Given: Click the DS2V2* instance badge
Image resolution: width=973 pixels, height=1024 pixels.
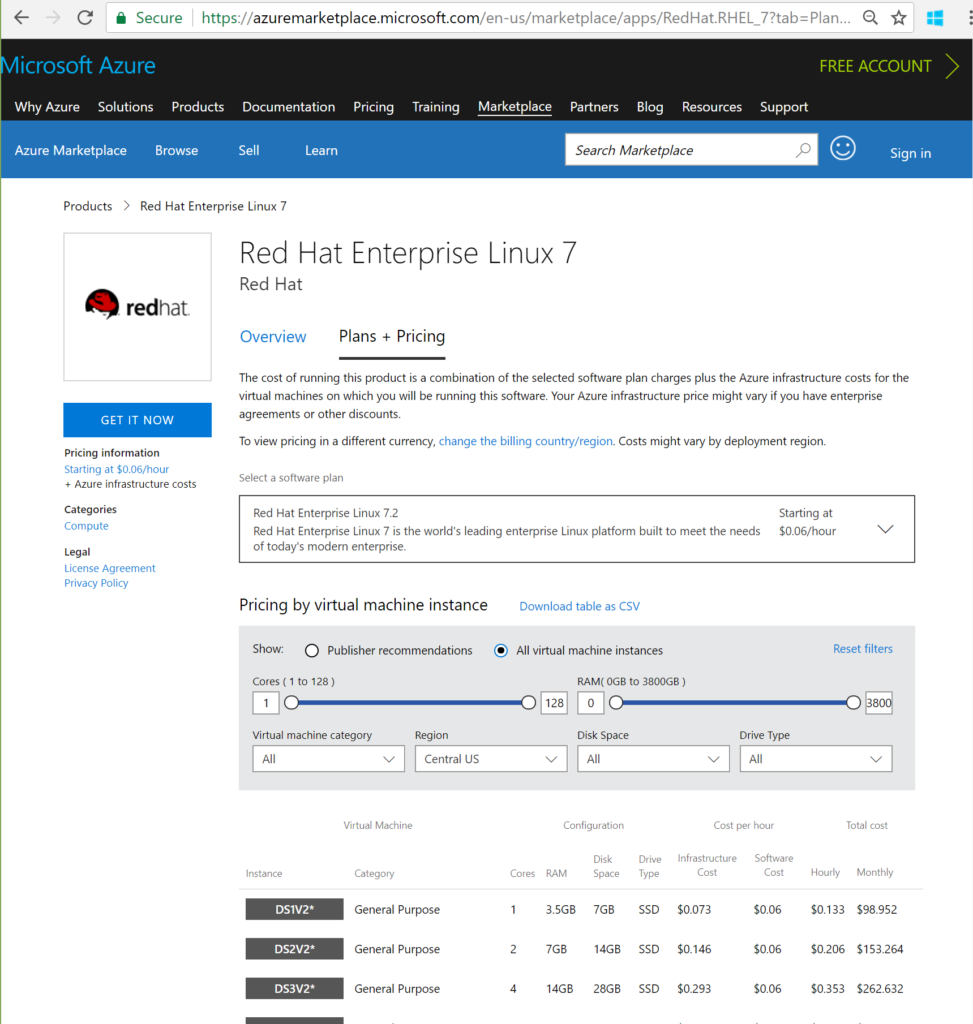Looking at the screenshot, I should [x=295, y=949].
